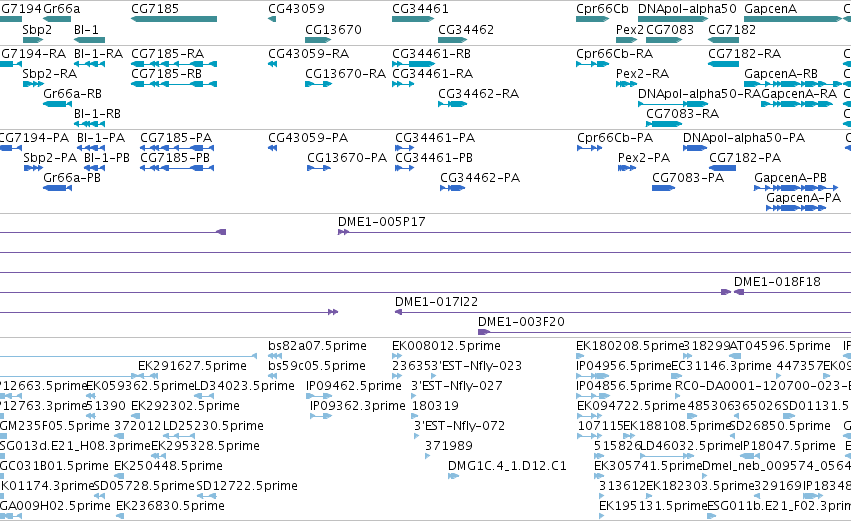Click protein label GapcenA-PB

[x=791, y=177]
